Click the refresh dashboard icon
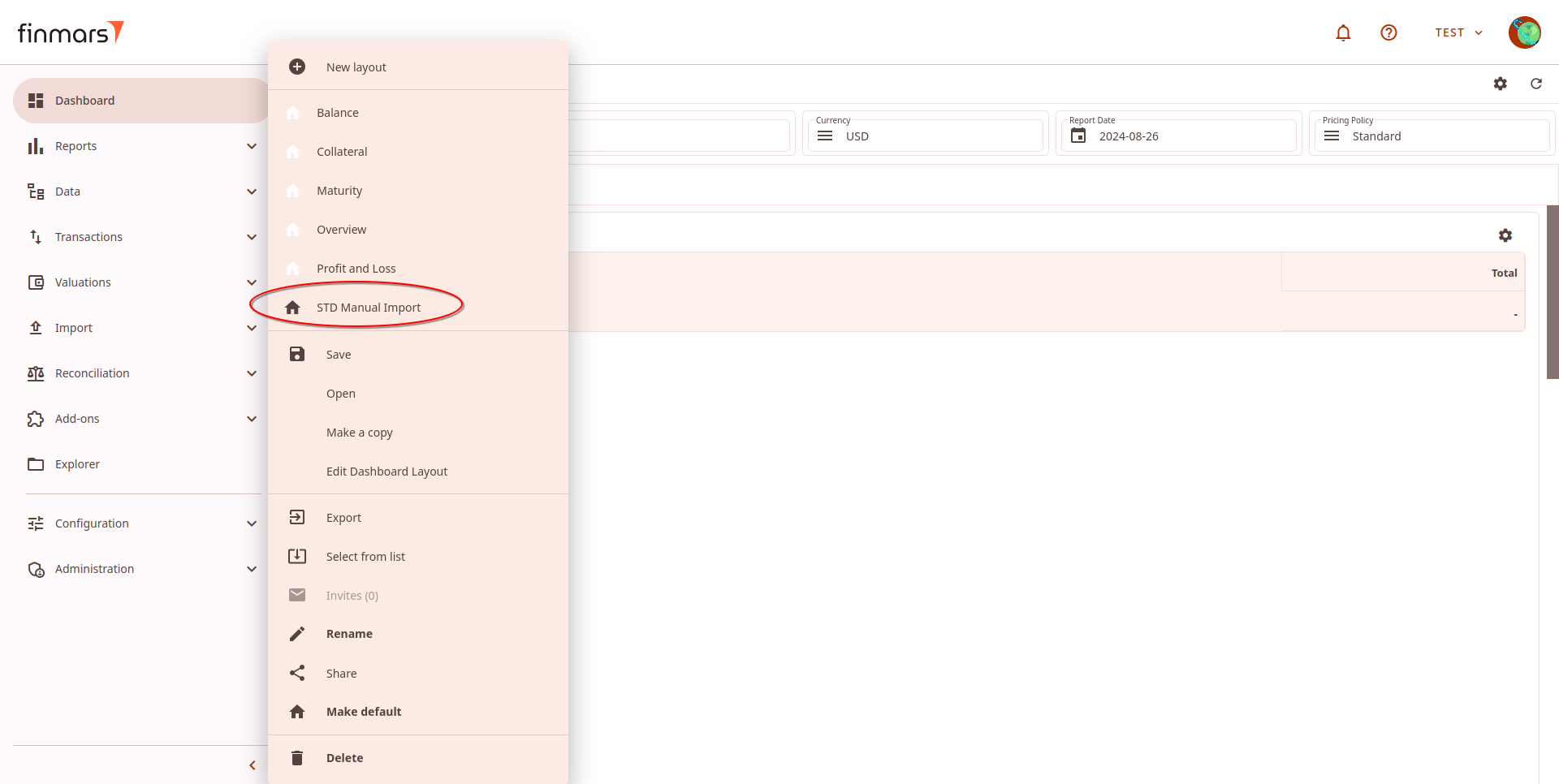The height and width of the screenshot is (784, 1559). point(1536,84)
